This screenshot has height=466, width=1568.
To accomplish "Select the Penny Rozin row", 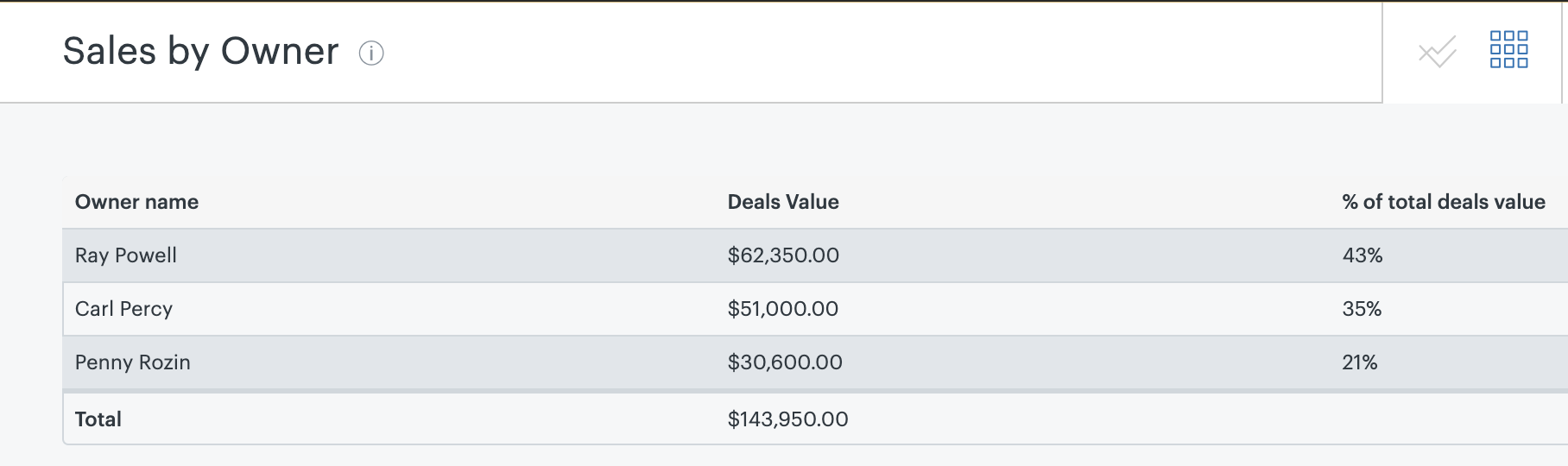I will point(815,362).
